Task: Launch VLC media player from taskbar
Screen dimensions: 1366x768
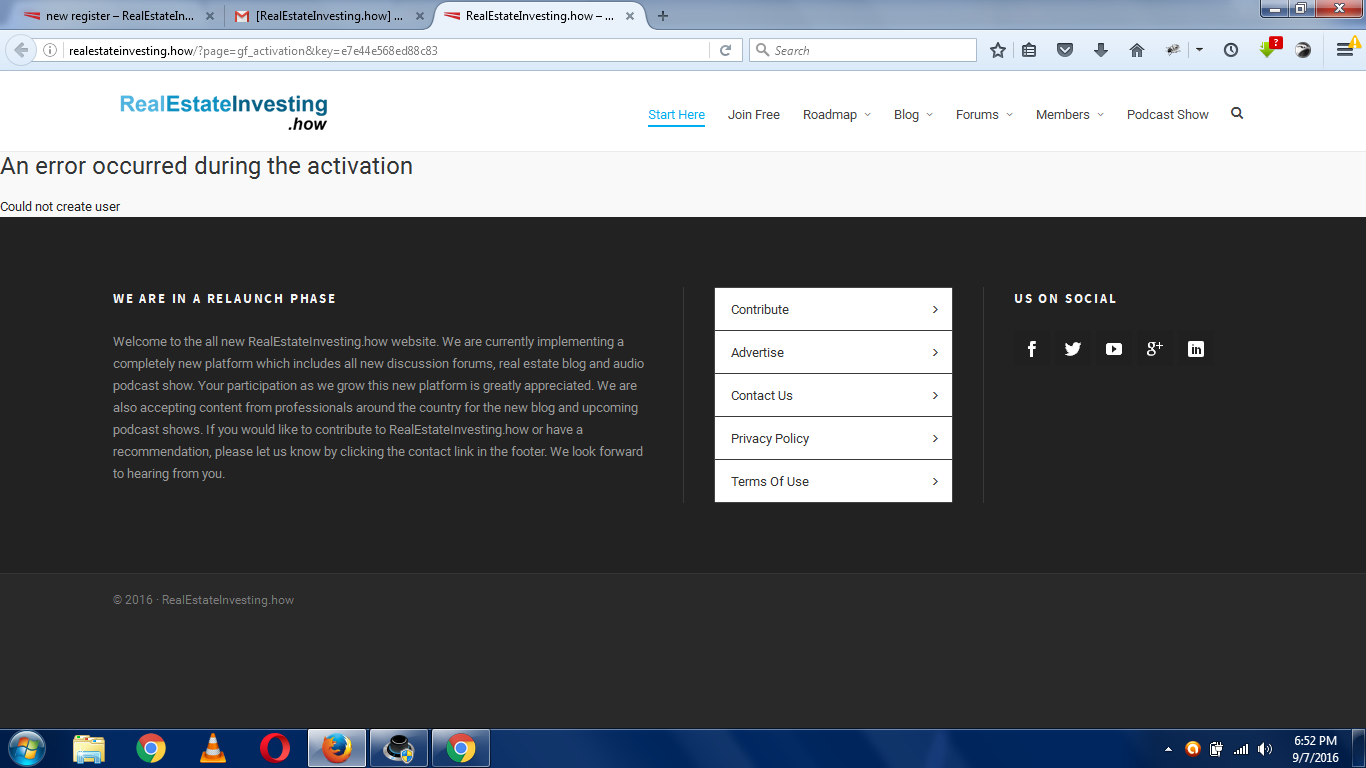Action: tap(213, 748)
